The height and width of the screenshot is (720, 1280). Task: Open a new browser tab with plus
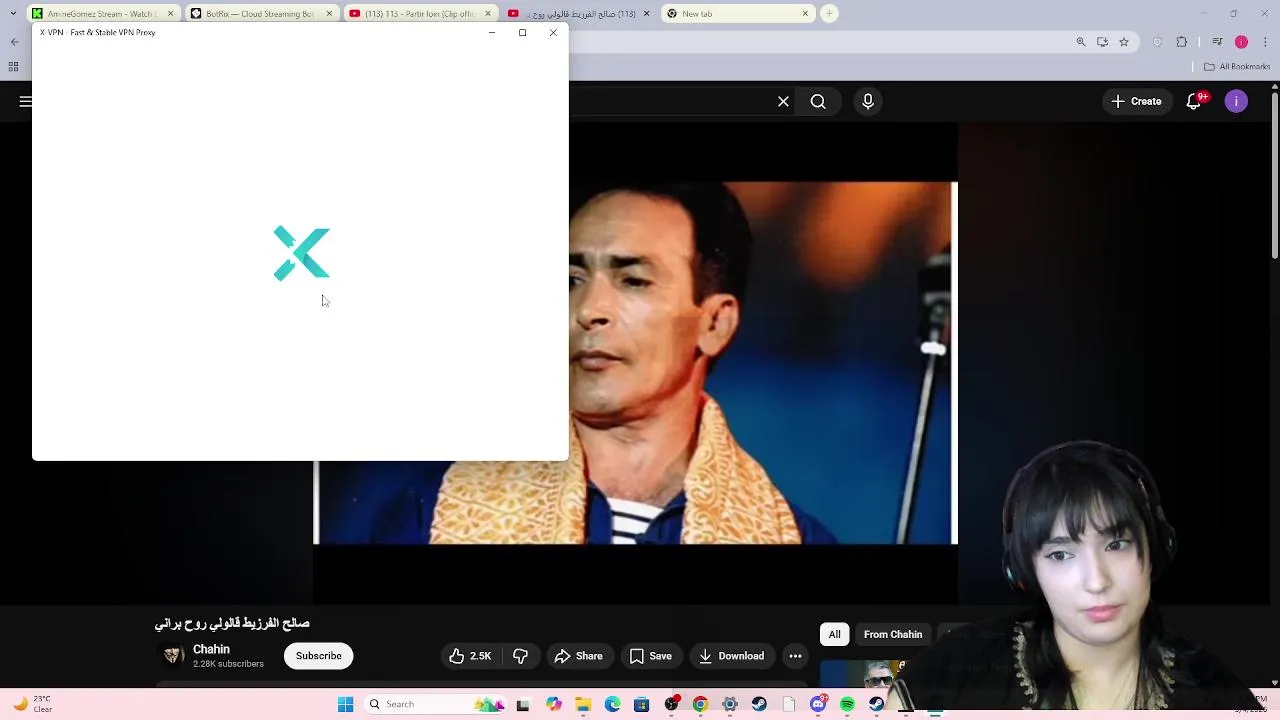[x=829, y=14]
